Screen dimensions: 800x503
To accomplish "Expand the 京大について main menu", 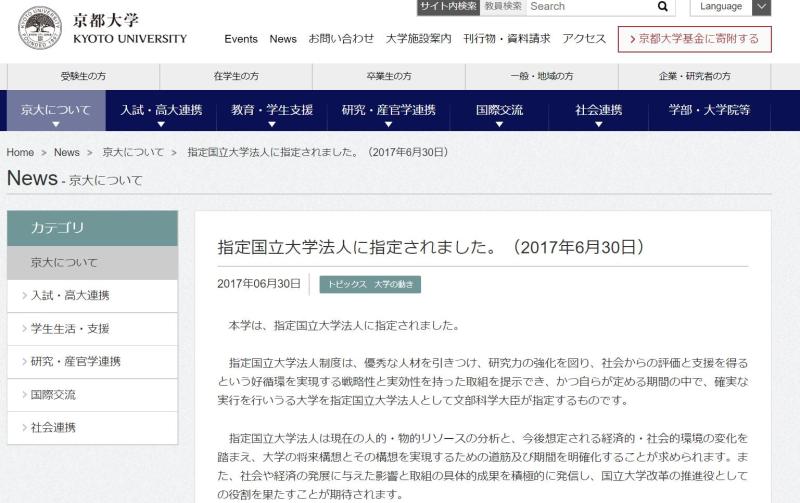I will point(56,111).
